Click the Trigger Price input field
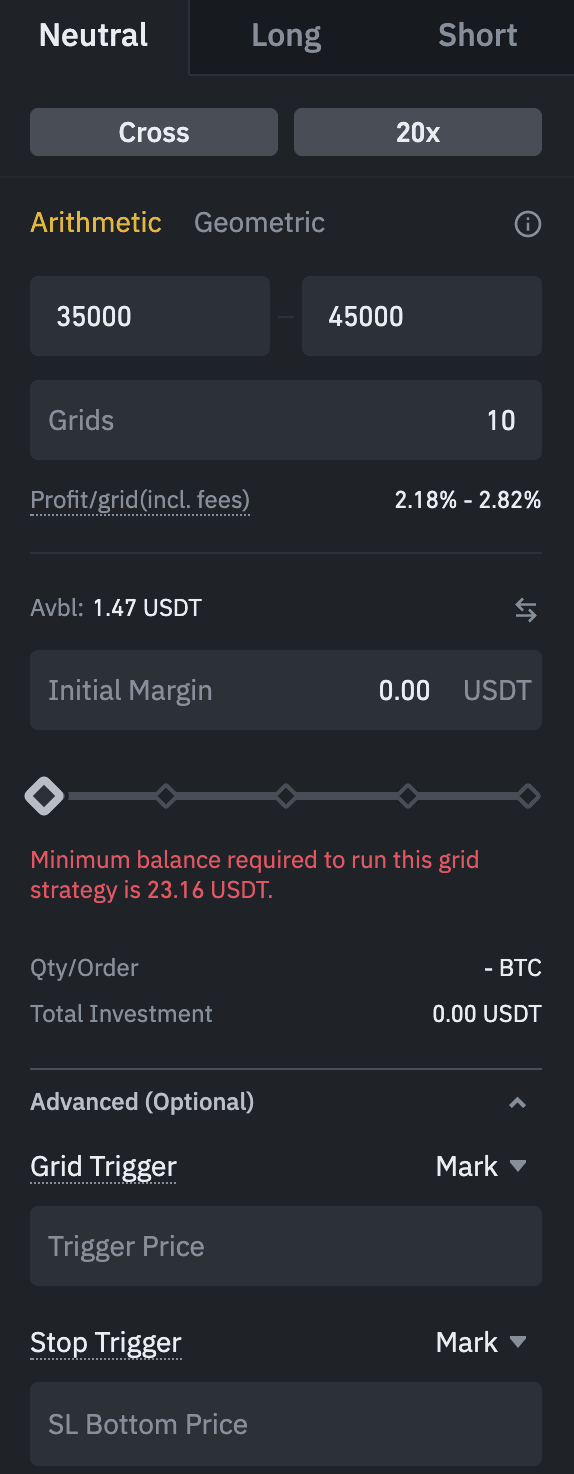The width and height of the screenshot is (574, 1474). [x=286, y=1246]
